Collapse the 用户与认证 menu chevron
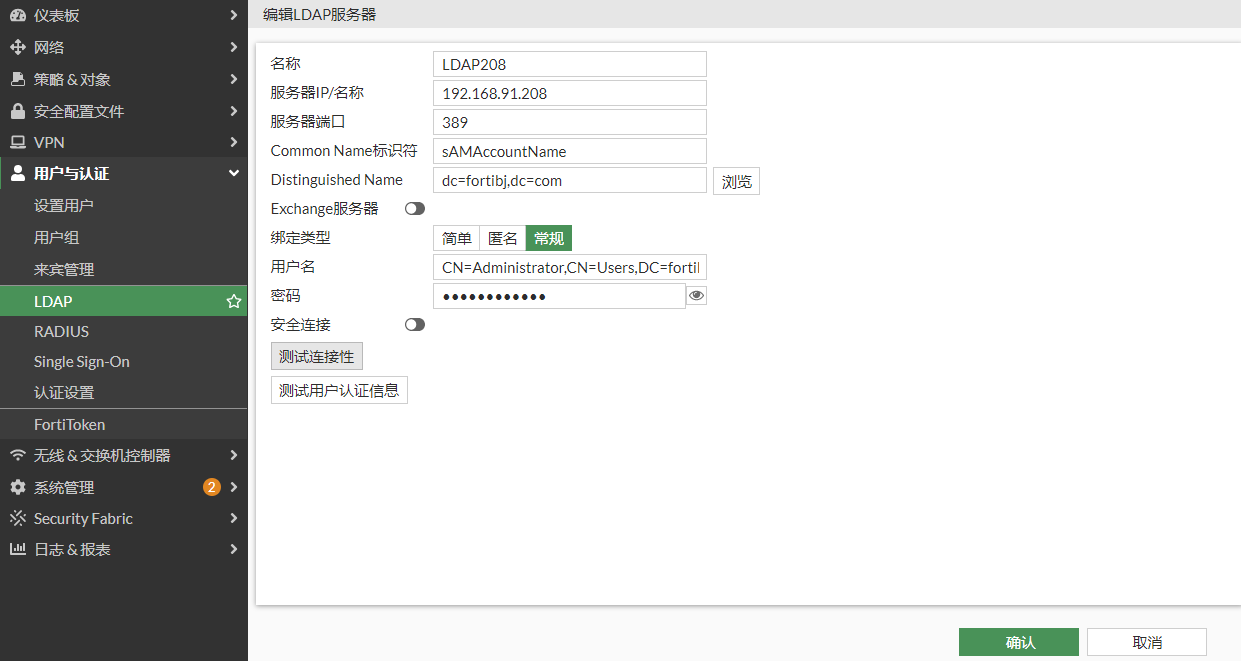 233,173
